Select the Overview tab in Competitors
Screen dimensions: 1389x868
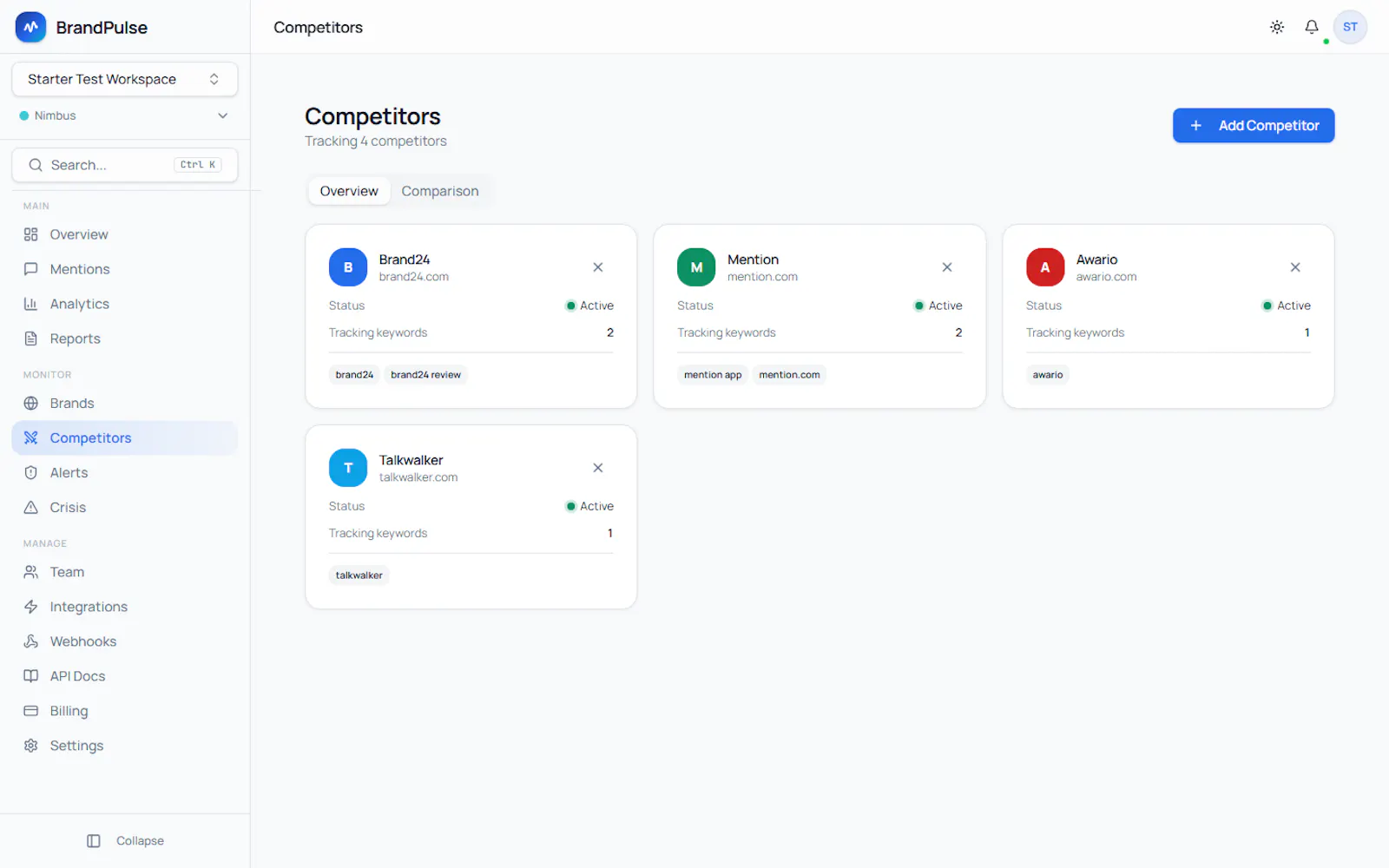[x=349, y=191]
